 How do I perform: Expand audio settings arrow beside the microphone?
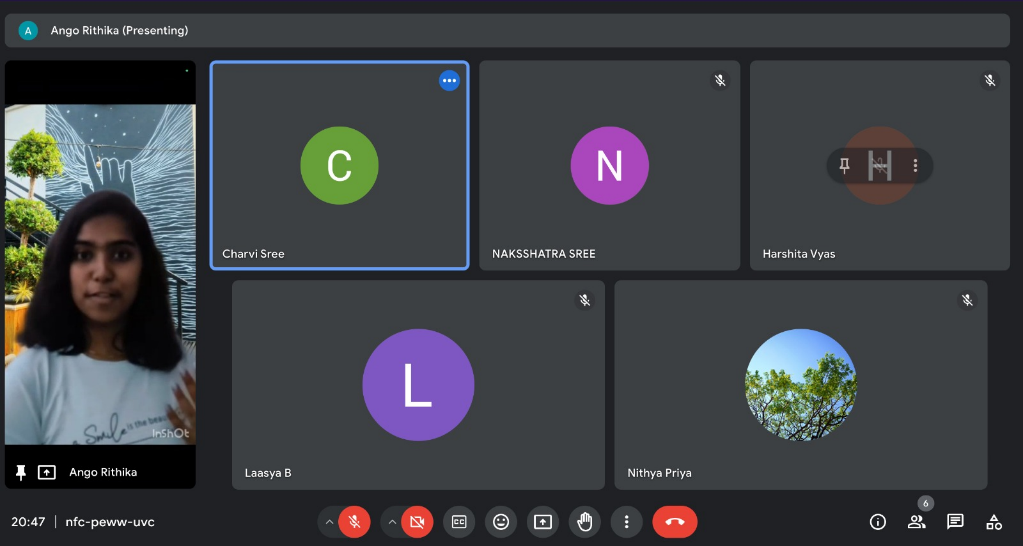[329, 522]
